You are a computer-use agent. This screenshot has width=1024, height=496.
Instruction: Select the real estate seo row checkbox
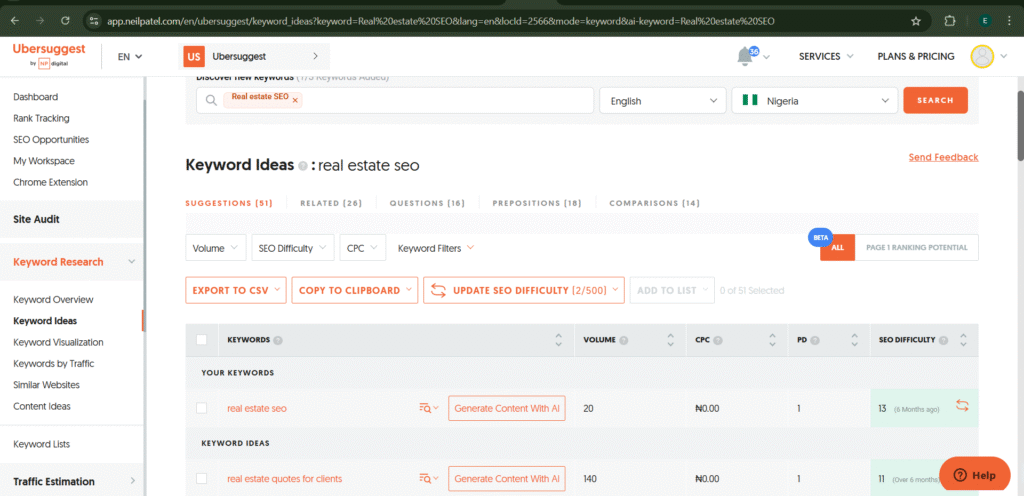202,409
